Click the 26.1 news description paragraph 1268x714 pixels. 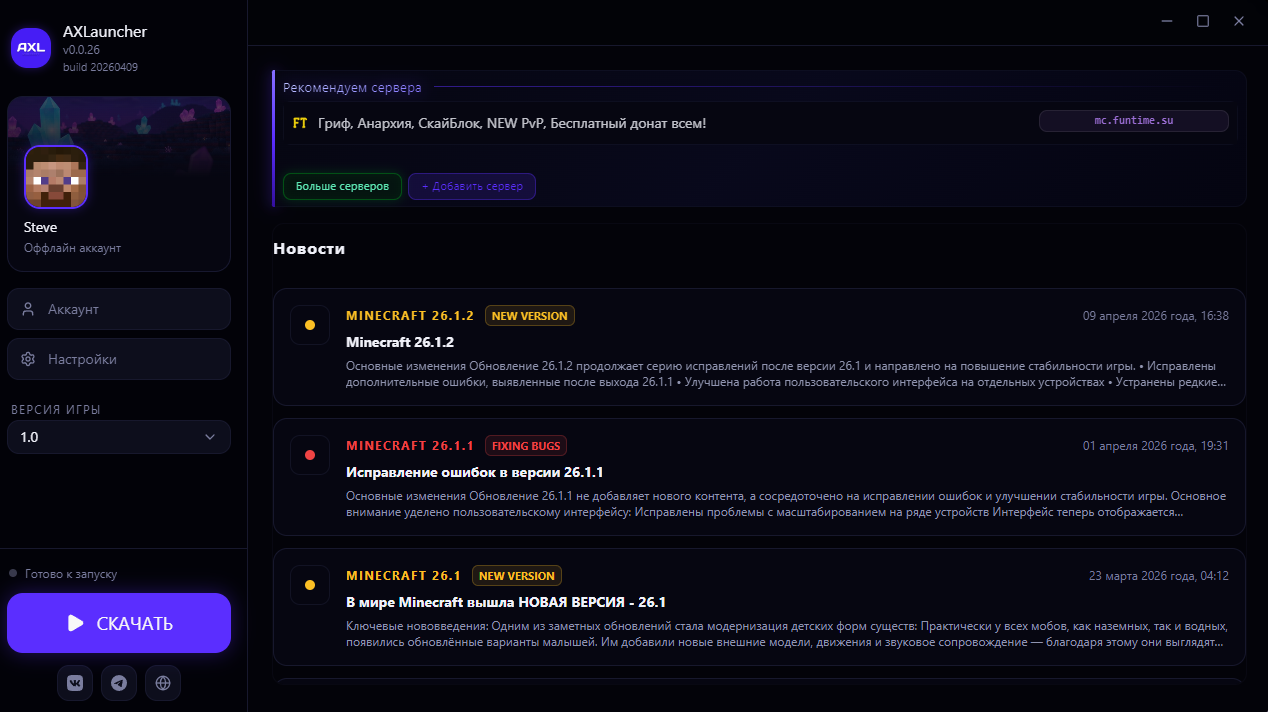tap(787, 634)
